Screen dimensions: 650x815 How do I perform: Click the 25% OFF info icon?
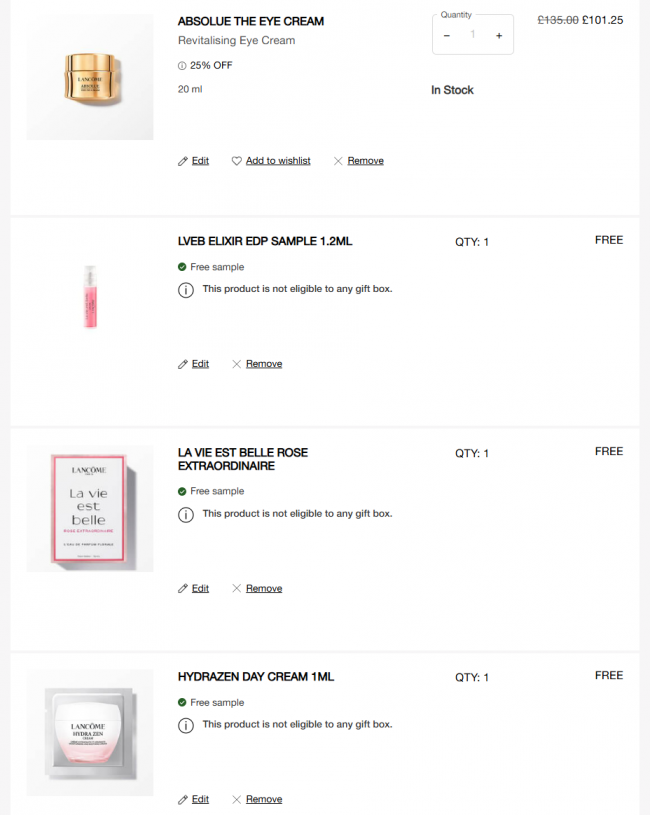(182, 66)
